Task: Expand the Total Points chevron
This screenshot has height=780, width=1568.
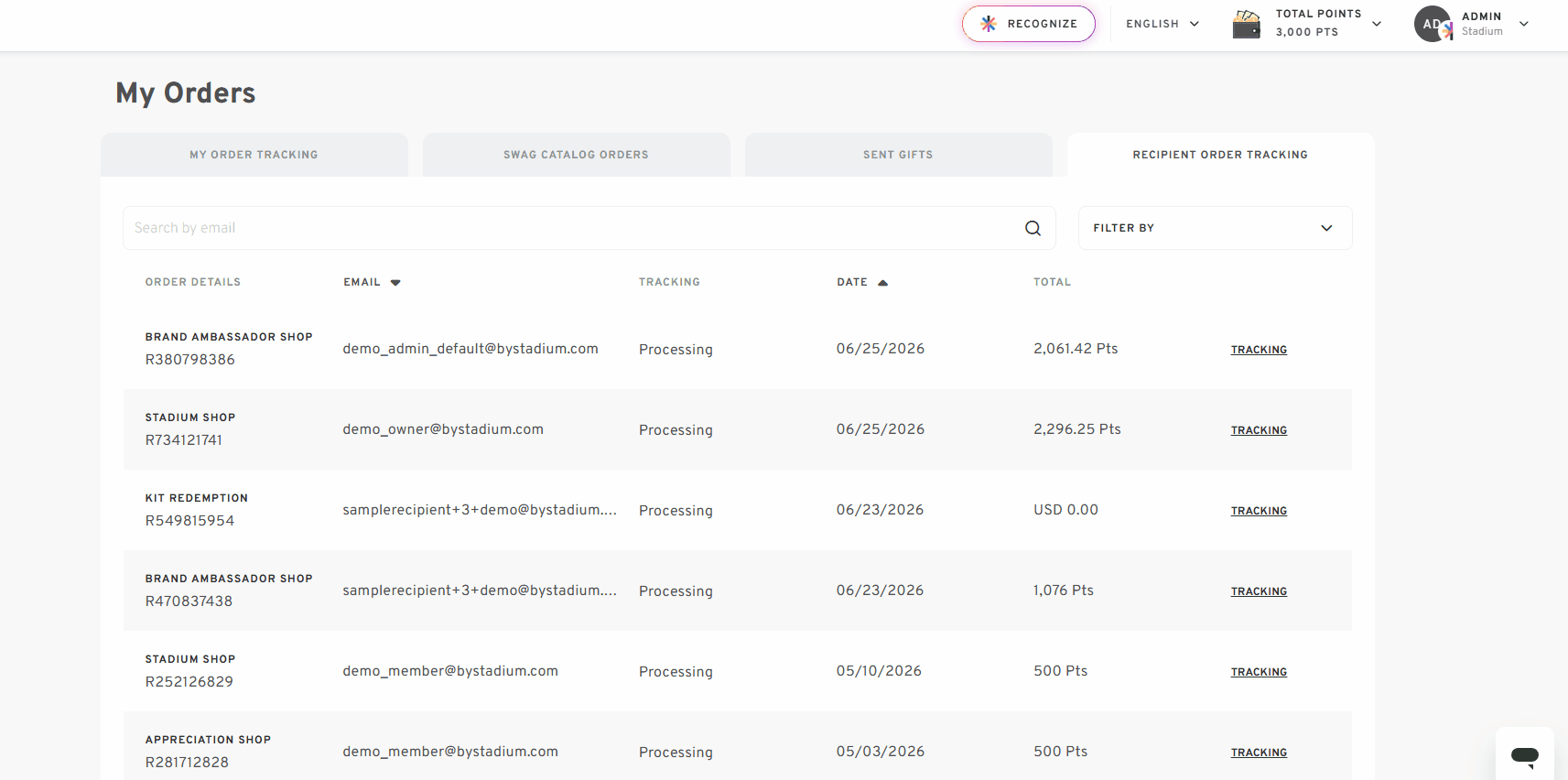Action: (1377, 24)
